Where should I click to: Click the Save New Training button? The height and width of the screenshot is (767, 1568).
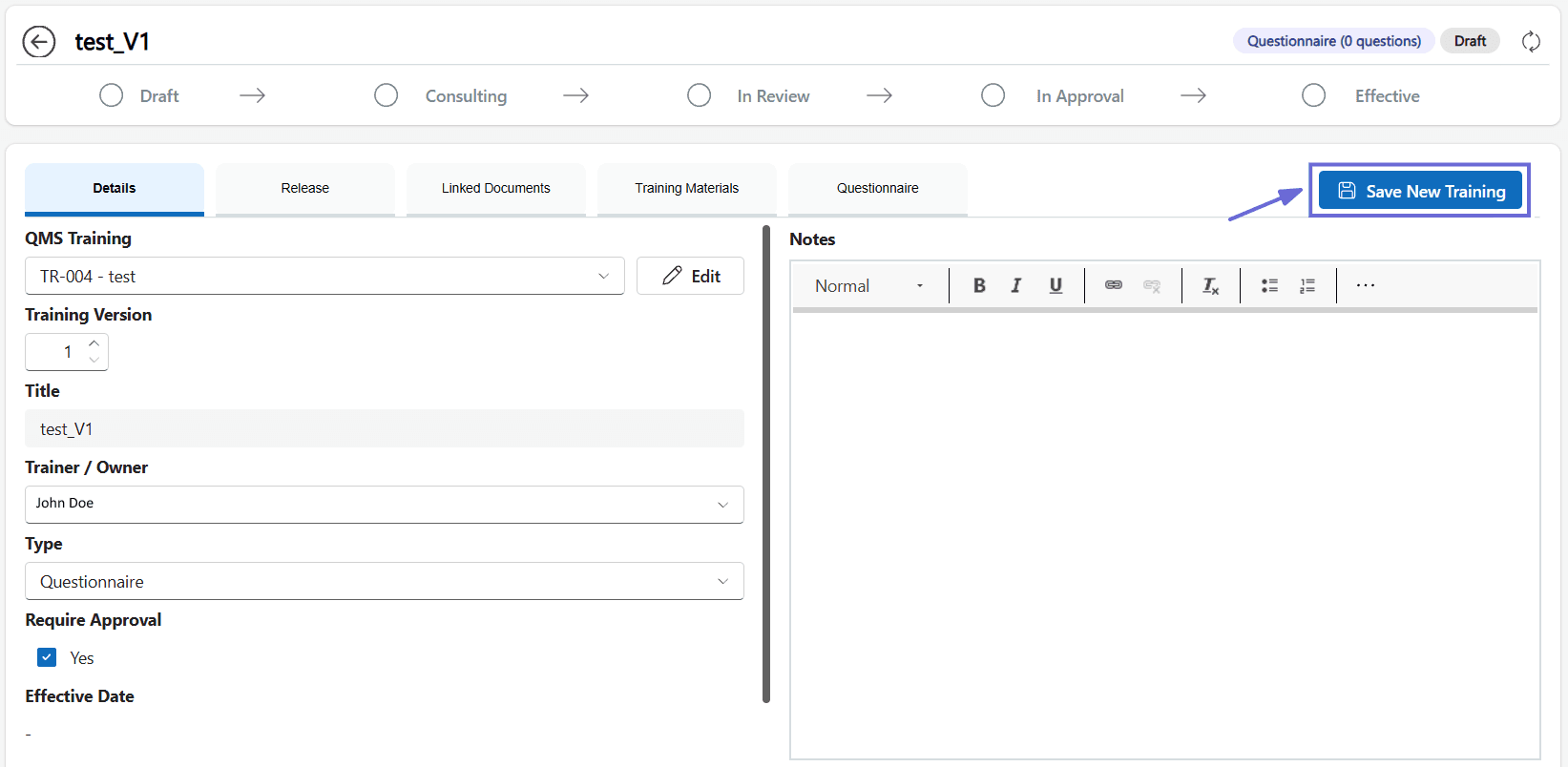pyautogui.click(x=1420, y=191)
